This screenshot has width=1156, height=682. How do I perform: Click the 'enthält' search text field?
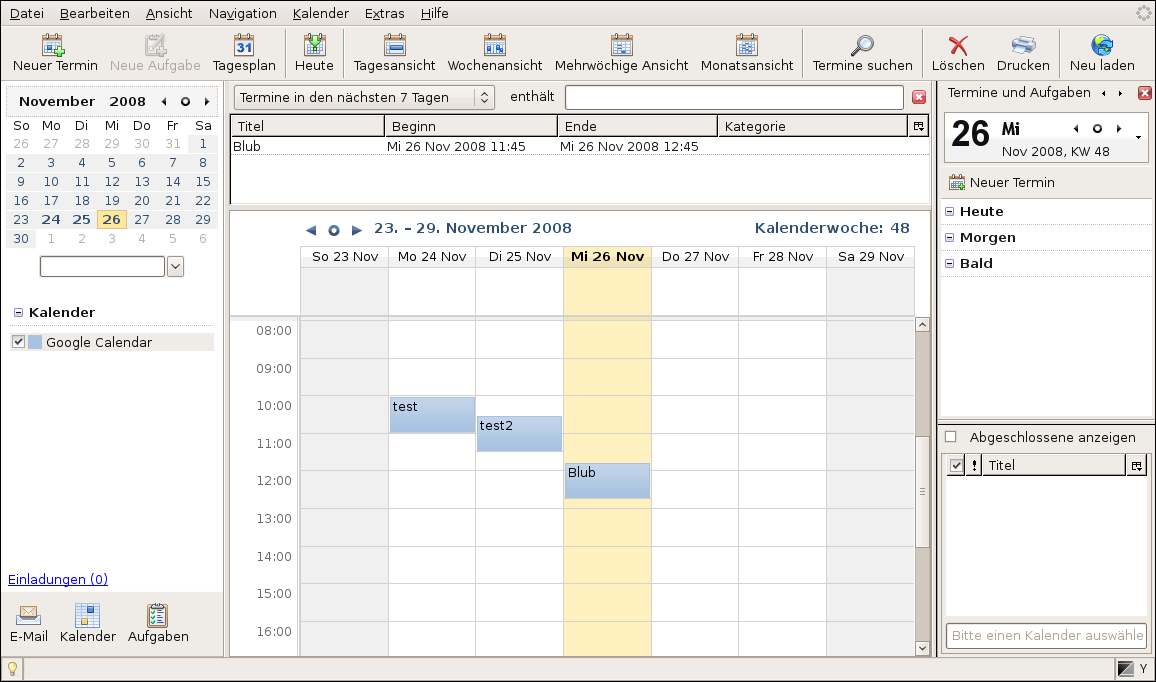pos(734,97)
